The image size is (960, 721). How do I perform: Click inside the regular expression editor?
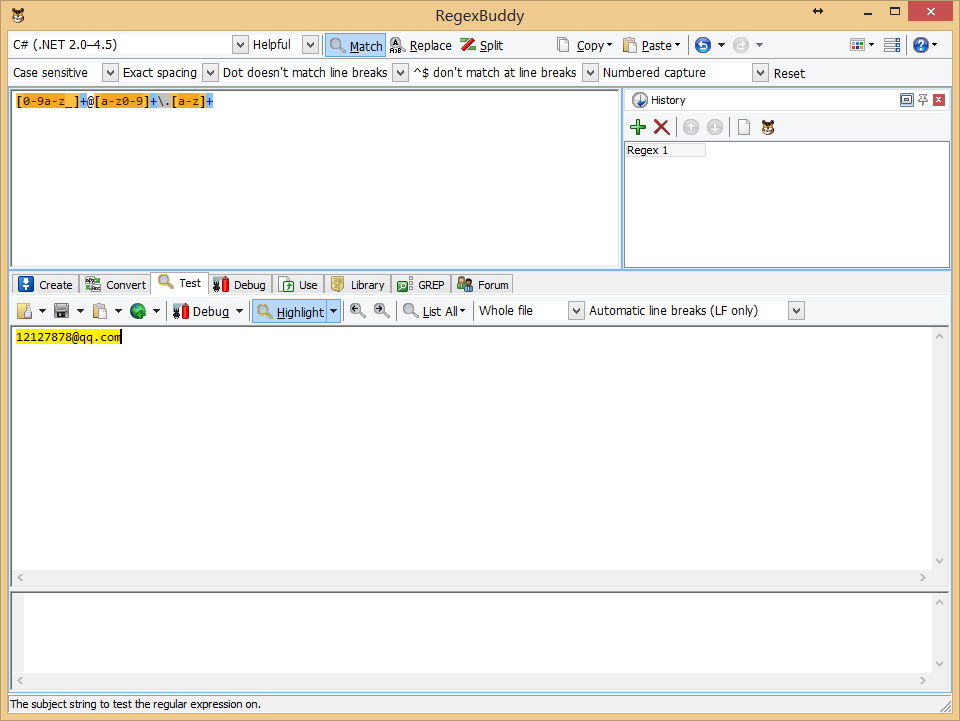(x=315, y=179)
